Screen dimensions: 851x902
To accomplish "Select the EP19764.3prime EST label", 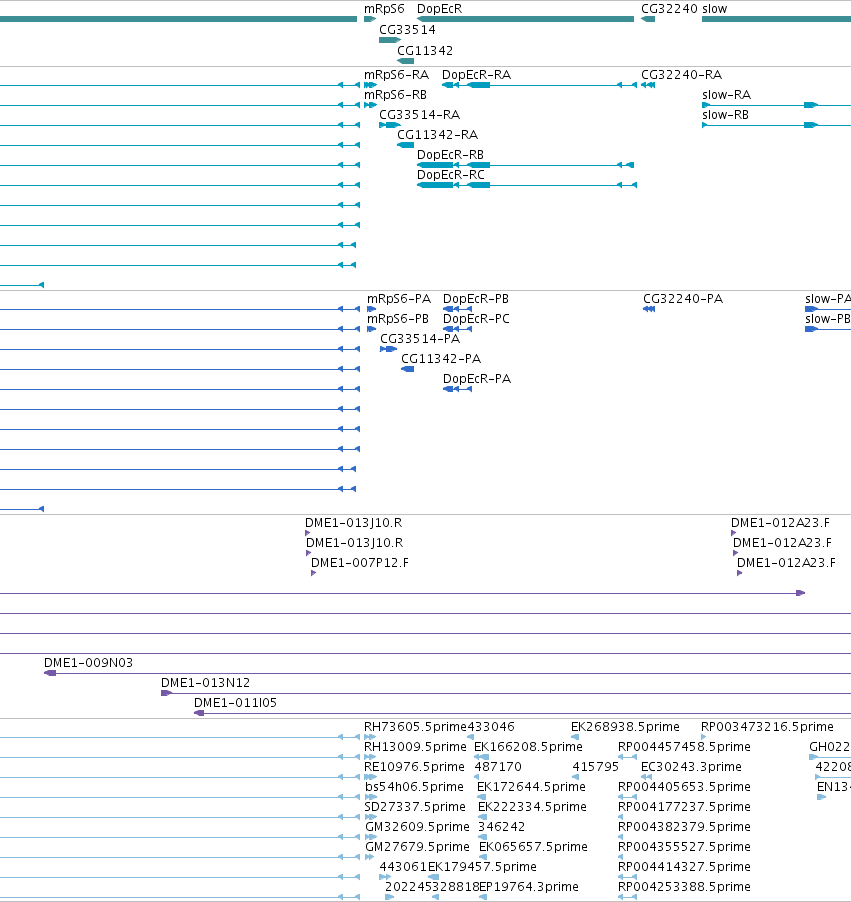I will tap(529, 887).
